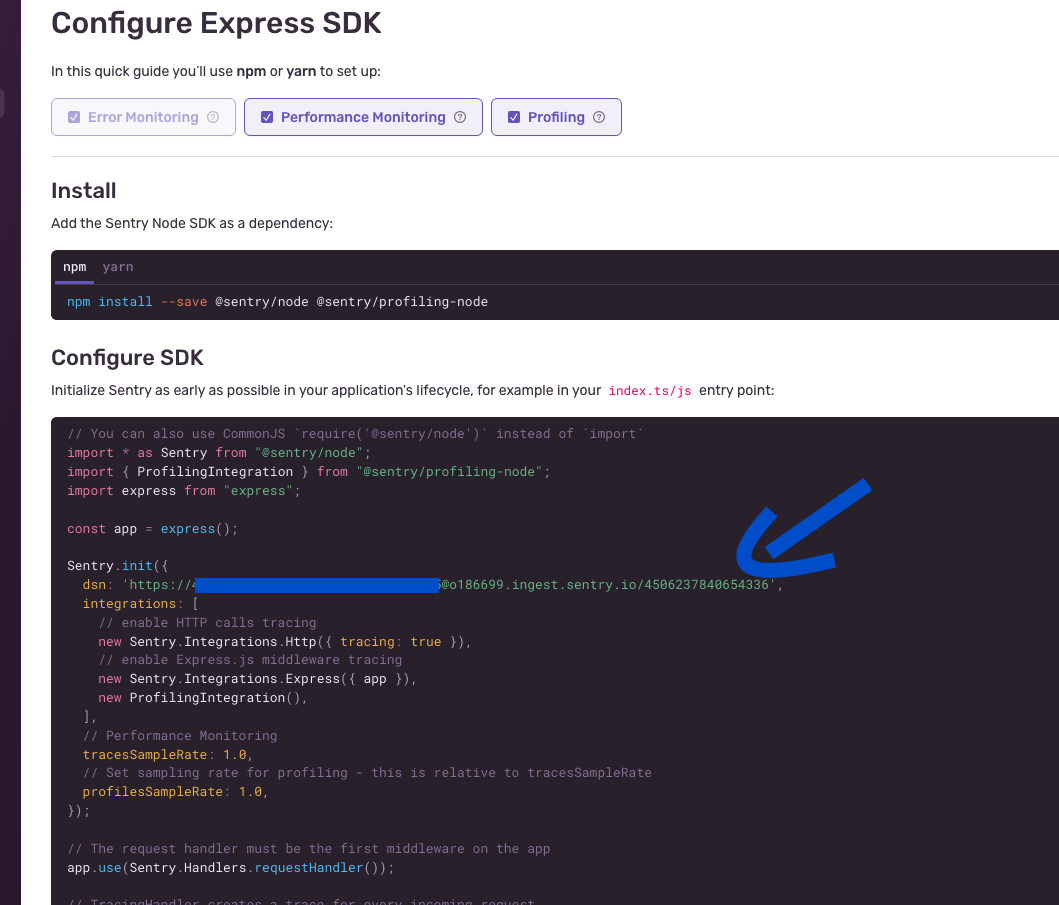Click the Error Monitoring option button

(x=143, y=117)
